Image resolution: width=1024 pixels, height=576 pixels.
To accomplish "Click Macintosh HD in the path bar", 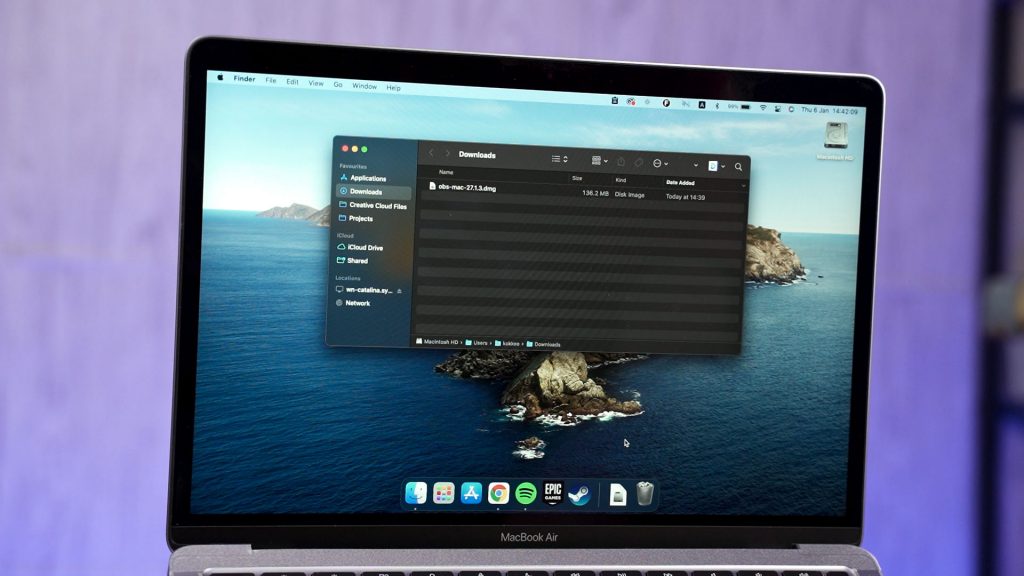I will pos(437,342).
